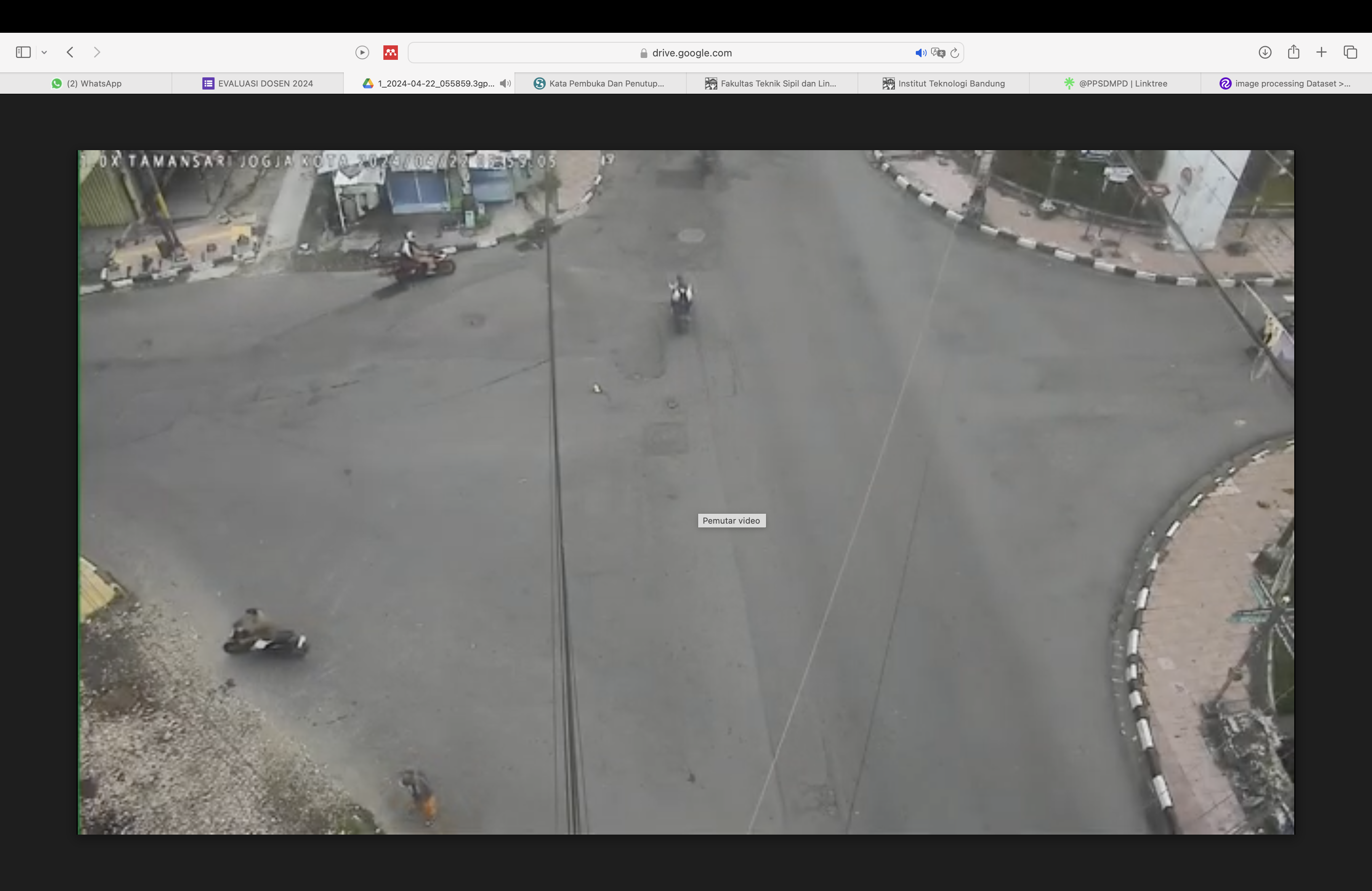Image resolution: width=1372 pixels, height=891 pixels.
Task: Mute the 1_2024-04-22_055859.3gp tab audio
Action: tap(506, 83)
